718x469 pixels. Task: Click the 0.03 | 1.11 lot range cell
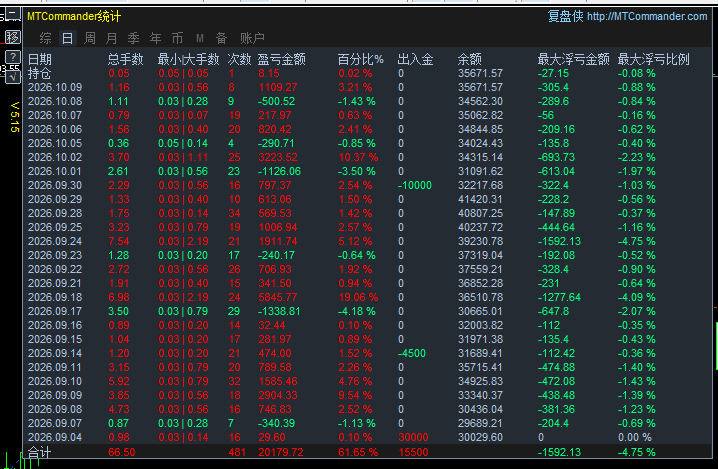click(x=183, y=157)
